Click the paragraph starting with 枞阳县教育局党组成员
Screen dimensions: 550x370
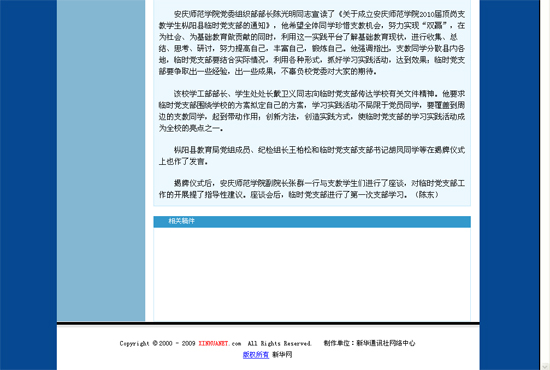[x=312, y=155]
